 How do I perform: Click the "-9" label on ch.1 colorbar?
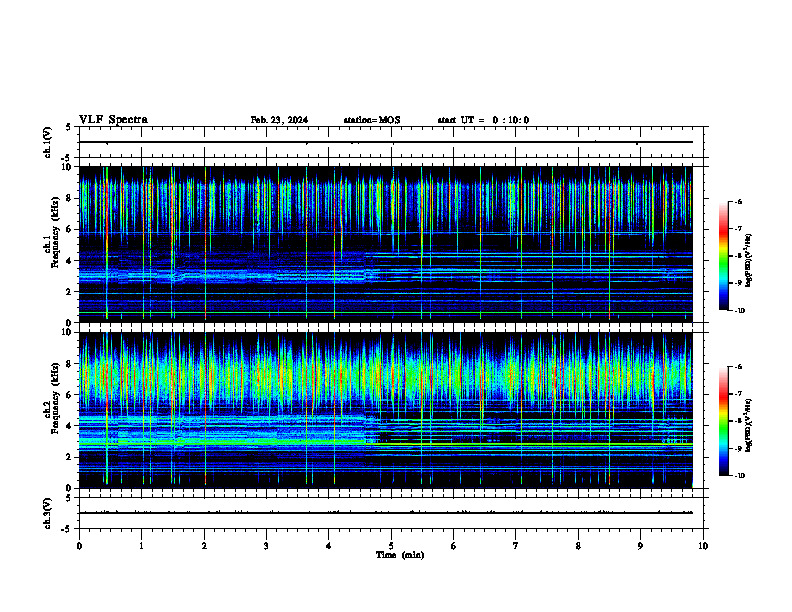(x=738, y=283)
